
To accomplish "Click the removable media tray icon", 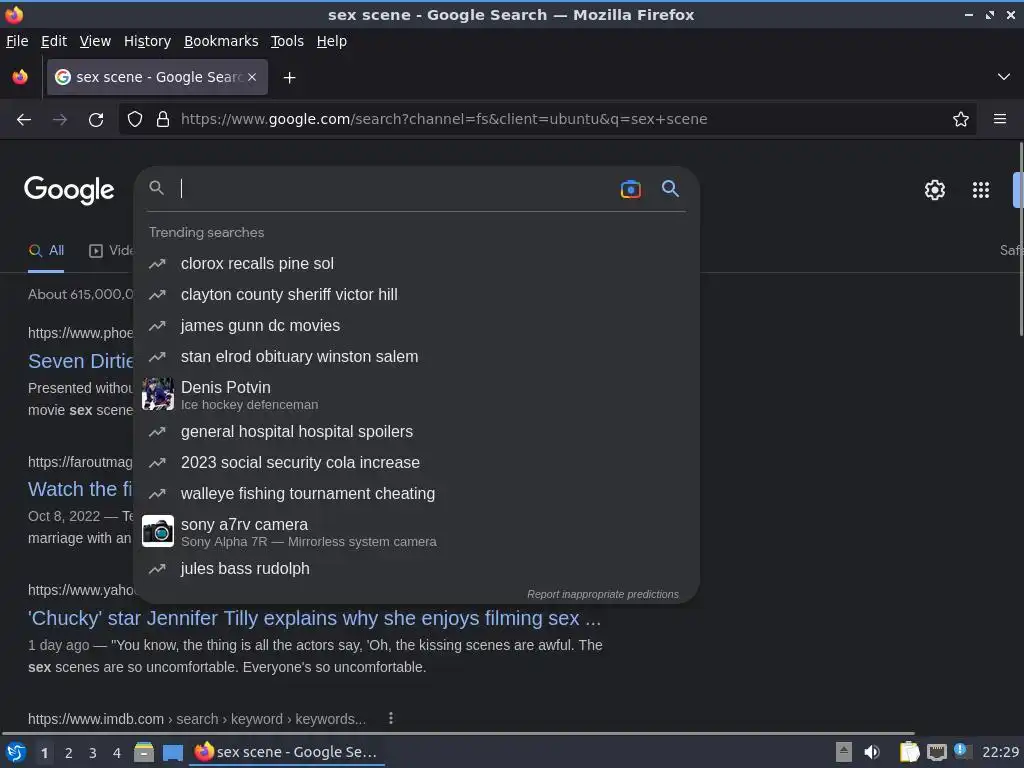I will click(x=843, y=752).
